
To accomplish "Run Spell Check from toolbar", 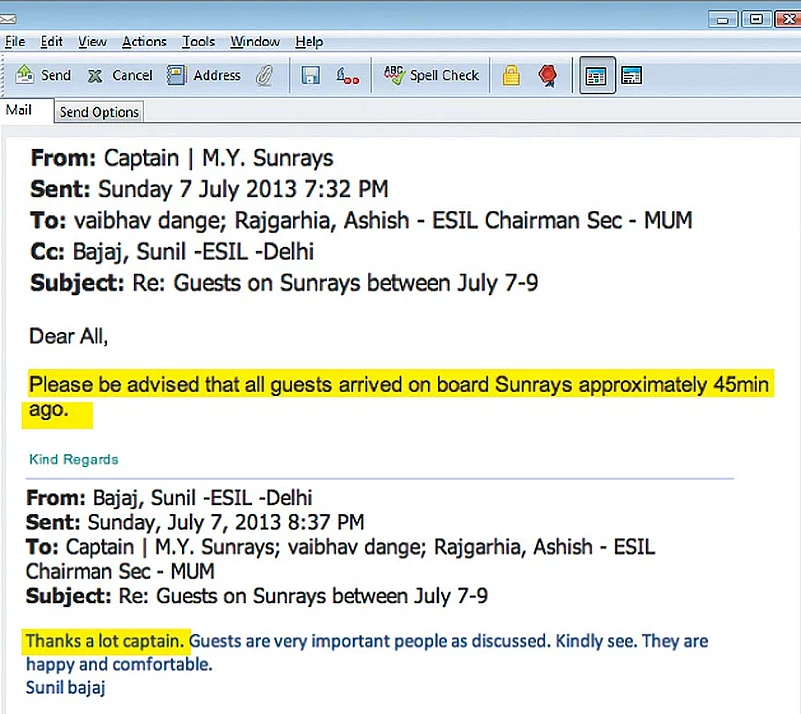I will click(x=432, y=76).
